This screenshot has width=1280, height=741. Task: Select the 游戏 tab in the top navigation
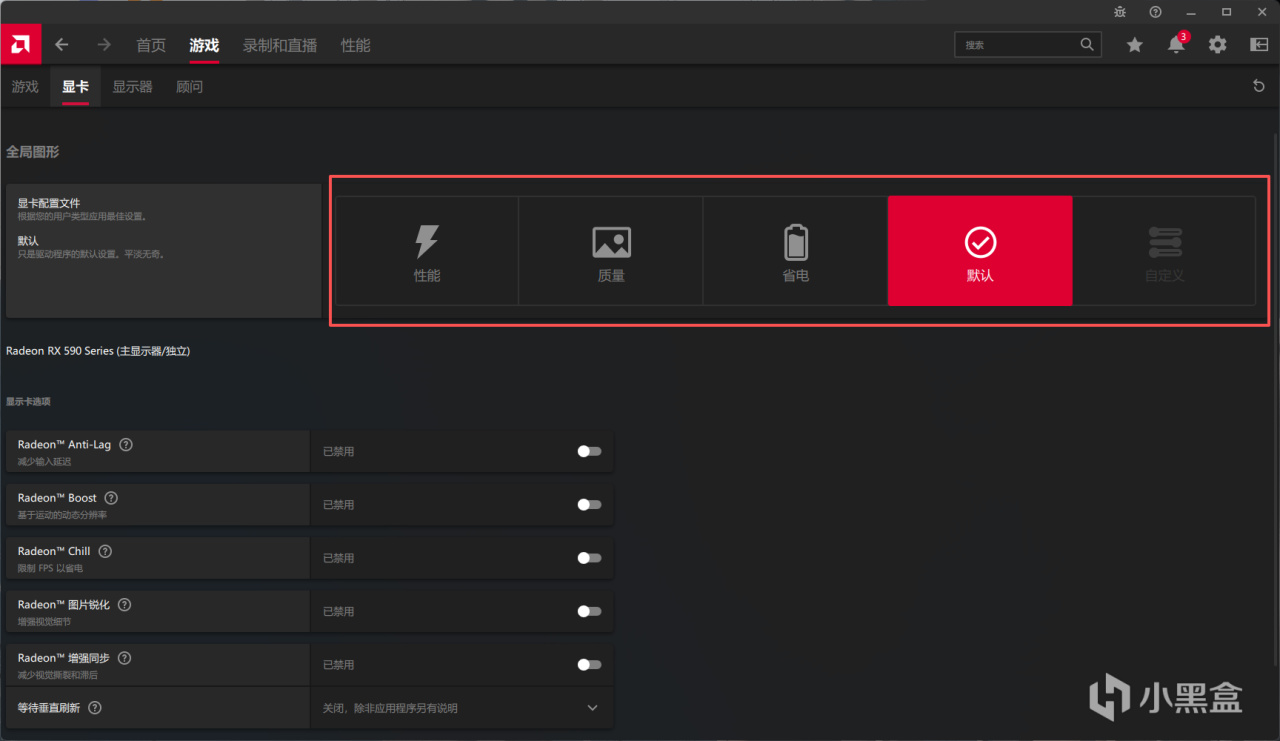pyautogui.click(x=204, y=45)
